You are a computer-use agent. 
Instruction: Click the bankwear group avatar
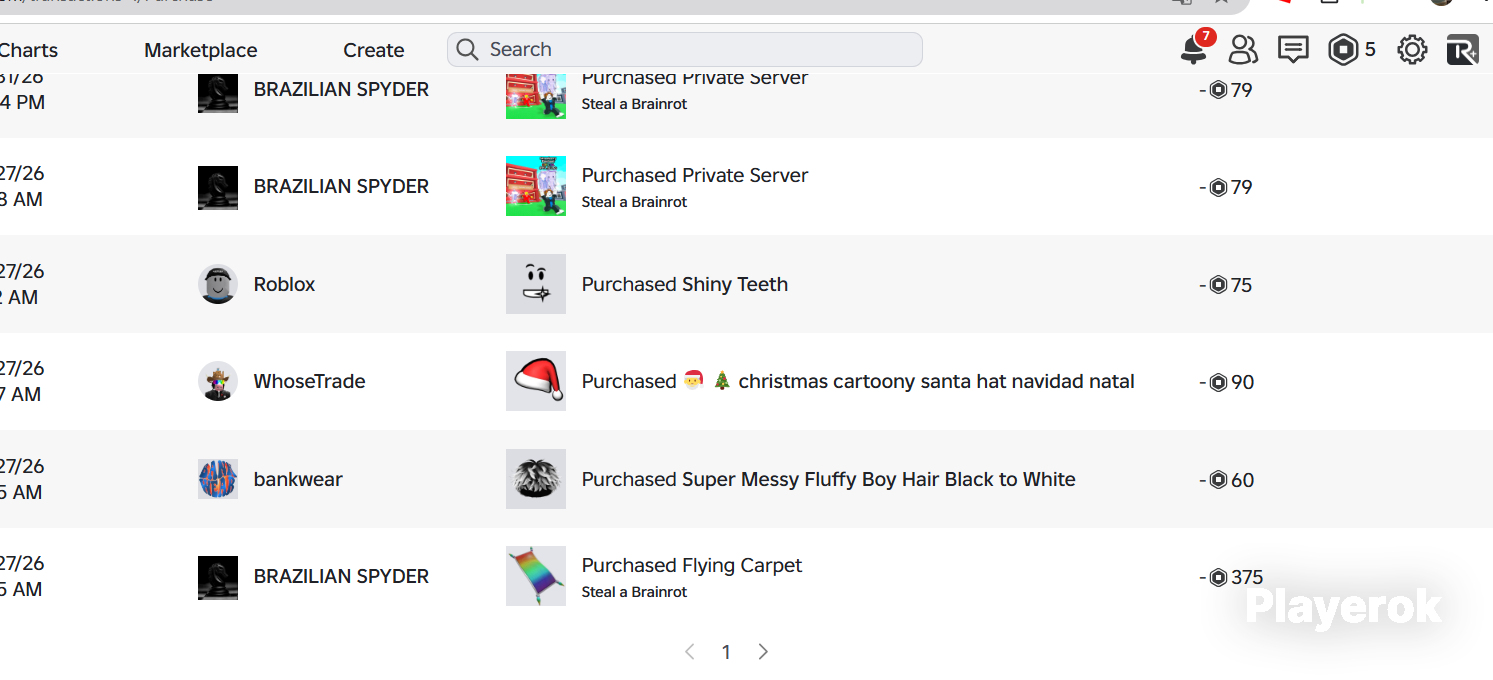[x=218, y=479]
